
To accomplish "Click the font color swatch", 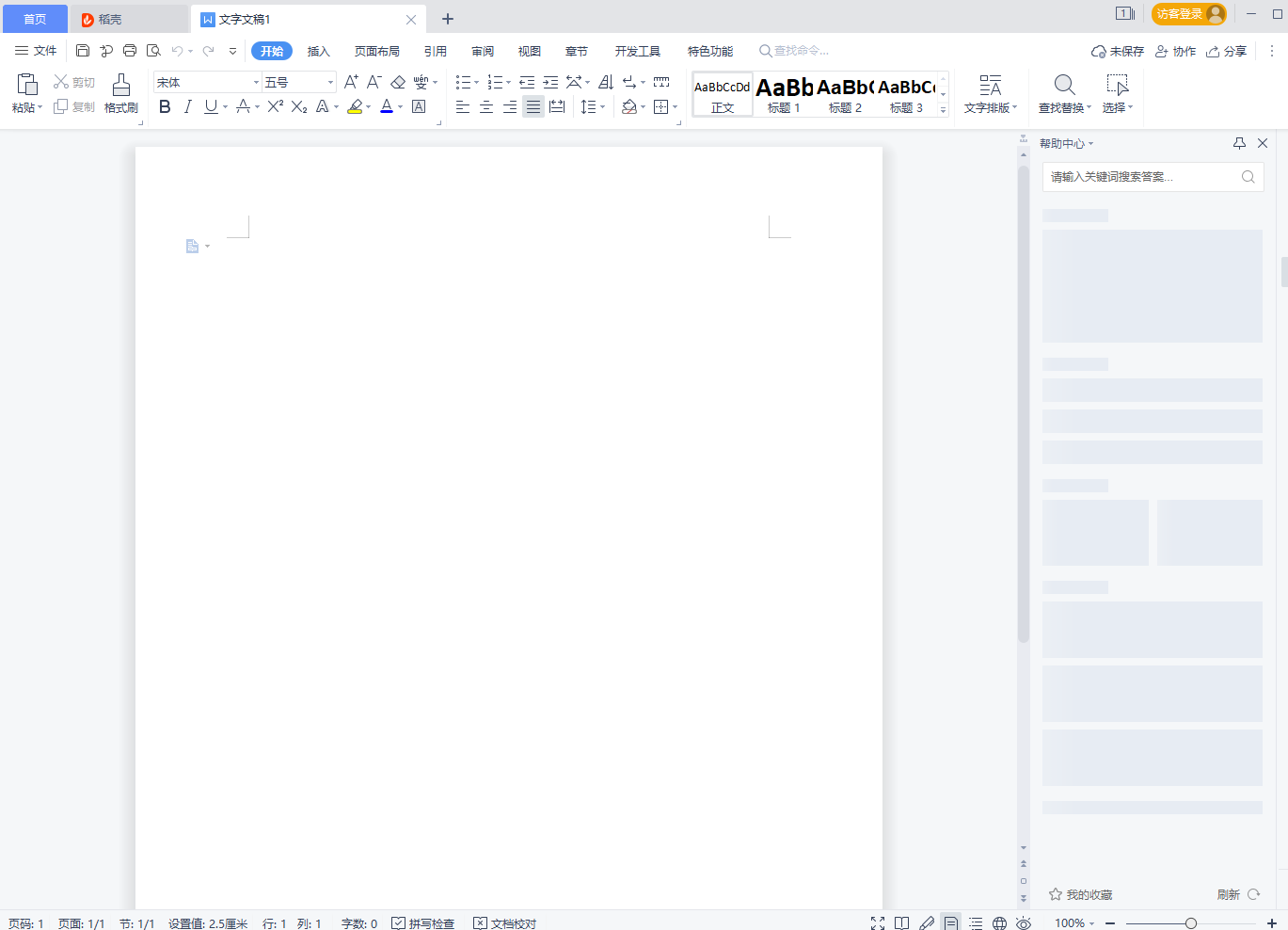I will (x=387, y=106).
